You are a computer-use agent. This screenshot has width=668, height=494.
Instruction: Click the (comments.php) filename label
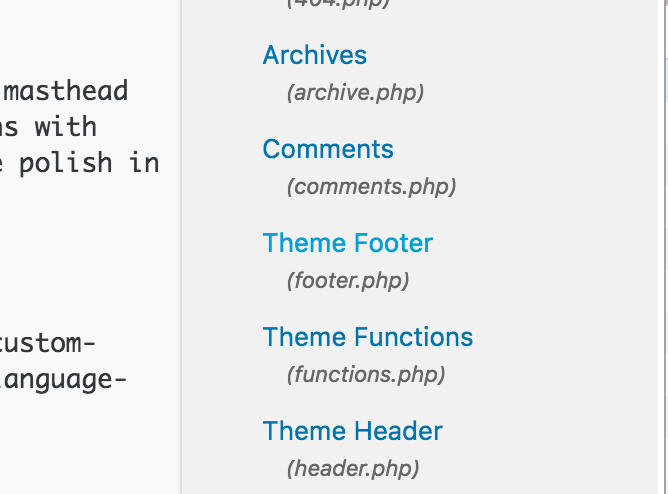pyautogui.click(x=371, y=187)
